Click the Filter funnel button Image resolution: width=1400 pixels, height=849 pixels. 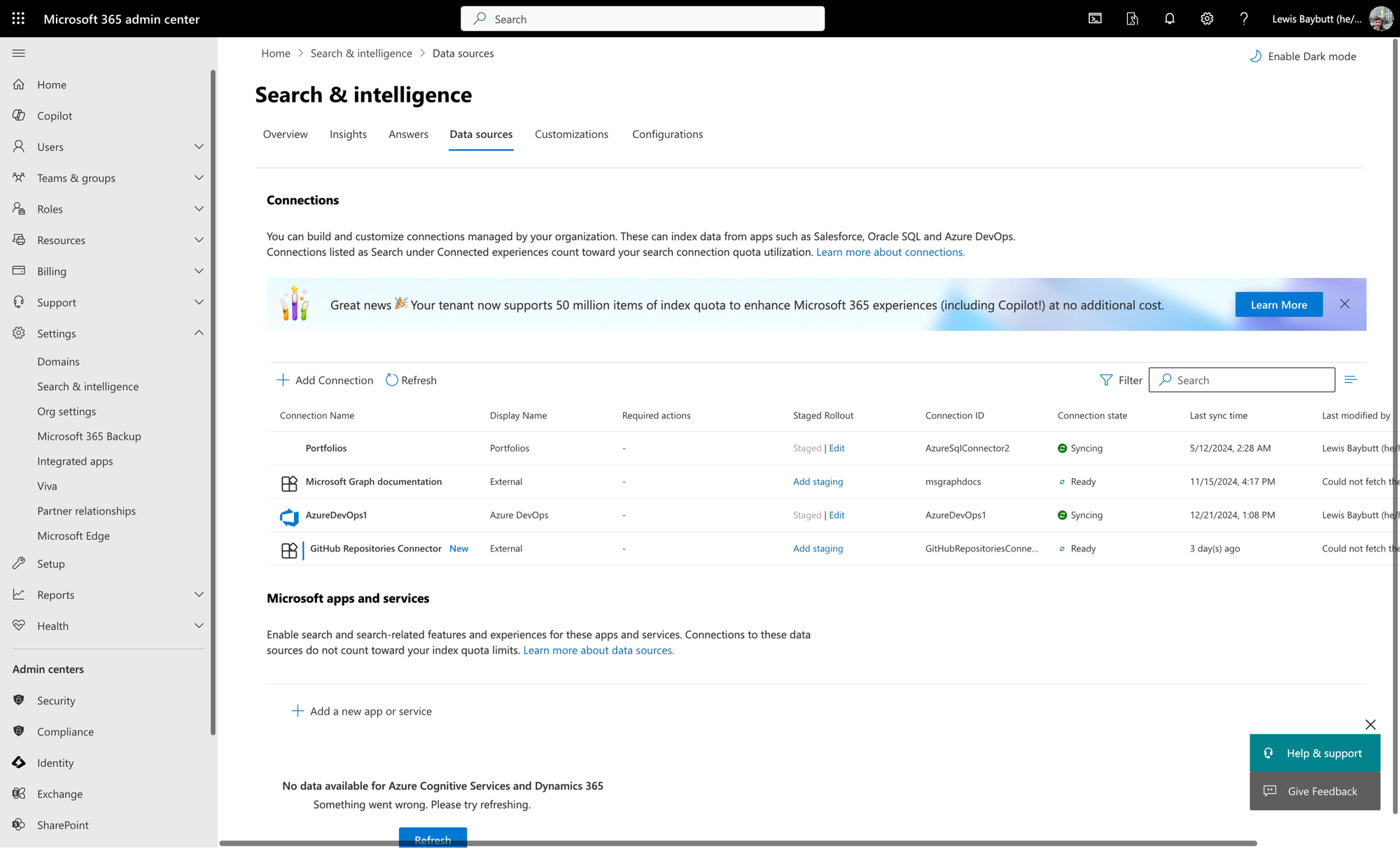point(1121,380)
